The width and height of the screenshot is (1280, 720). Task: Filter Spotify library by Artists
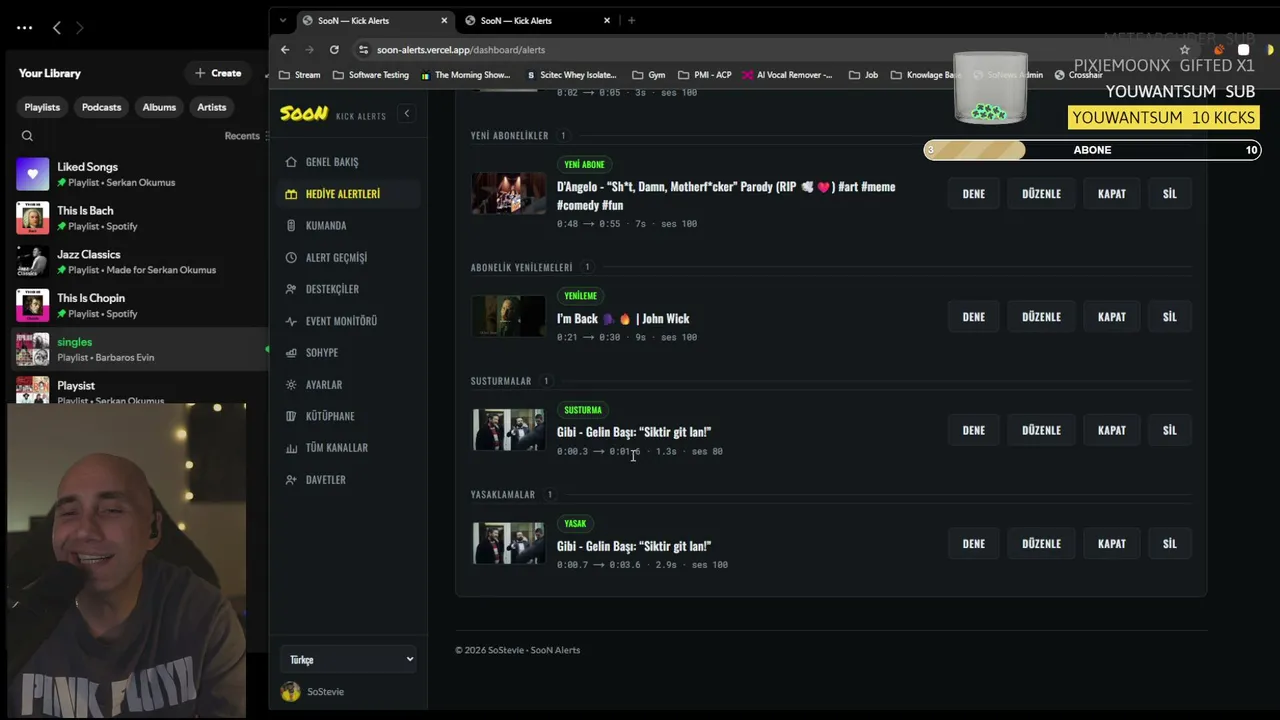click(212, 107)
